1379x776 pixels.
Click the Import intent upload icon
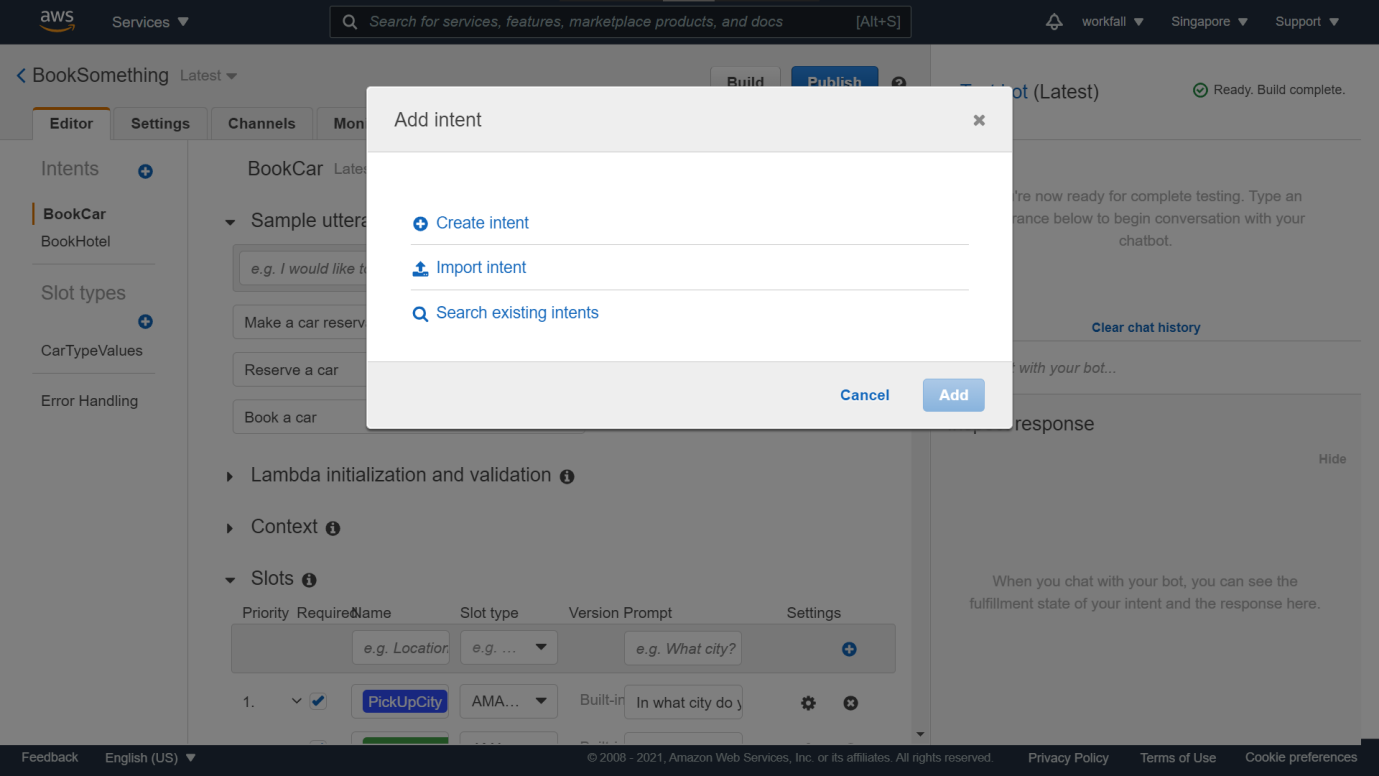point(420,268)
